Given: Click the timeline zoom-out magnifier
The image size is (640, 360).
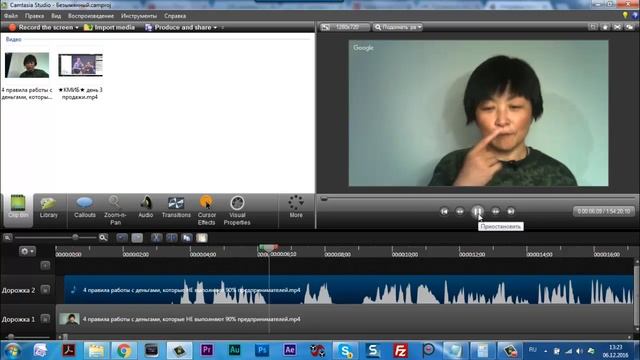Looking at the screenshot, I should (7, 237).
